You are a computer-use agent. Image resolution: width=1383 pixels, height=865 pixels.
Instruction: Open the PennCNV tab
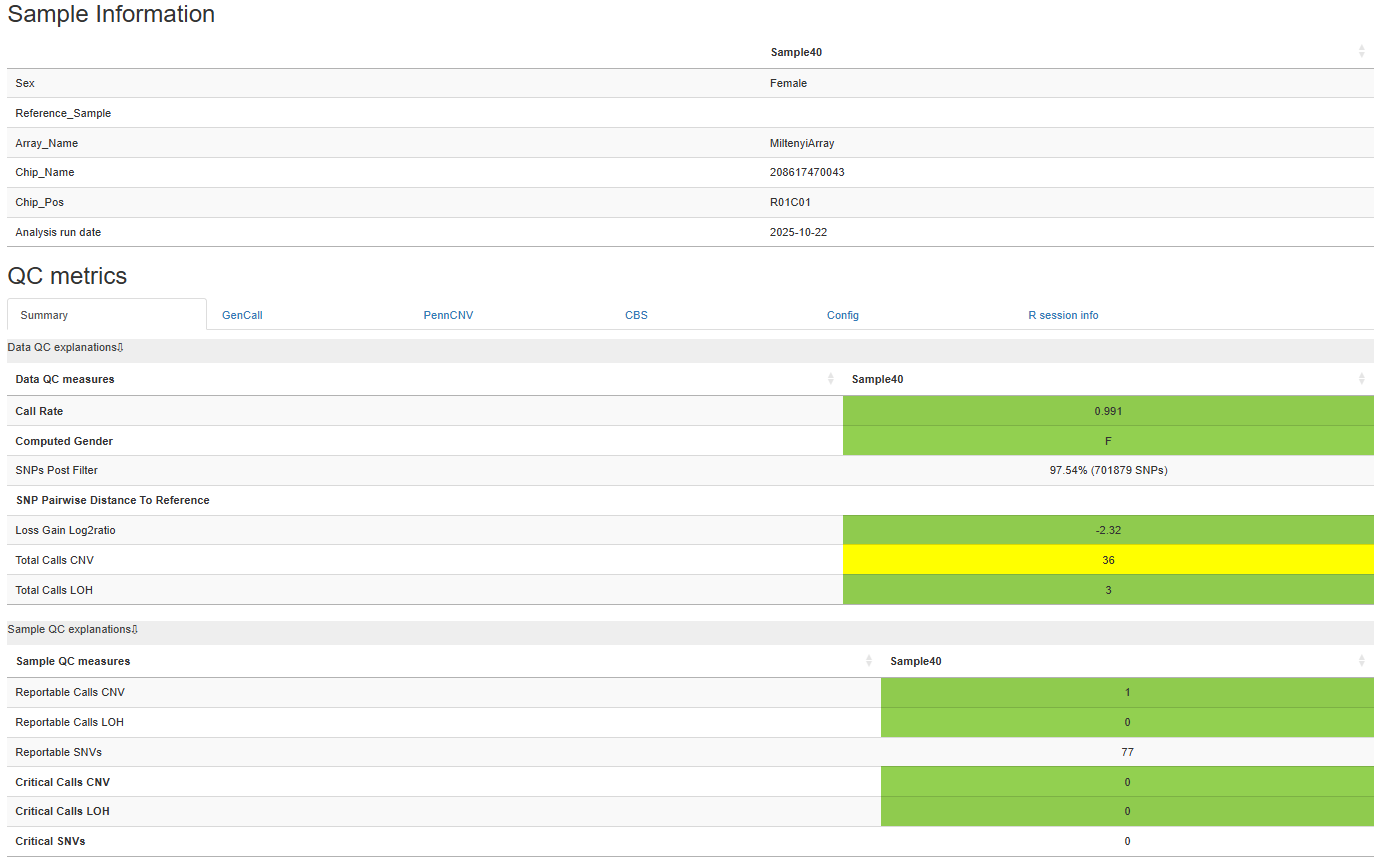[448, 315]
